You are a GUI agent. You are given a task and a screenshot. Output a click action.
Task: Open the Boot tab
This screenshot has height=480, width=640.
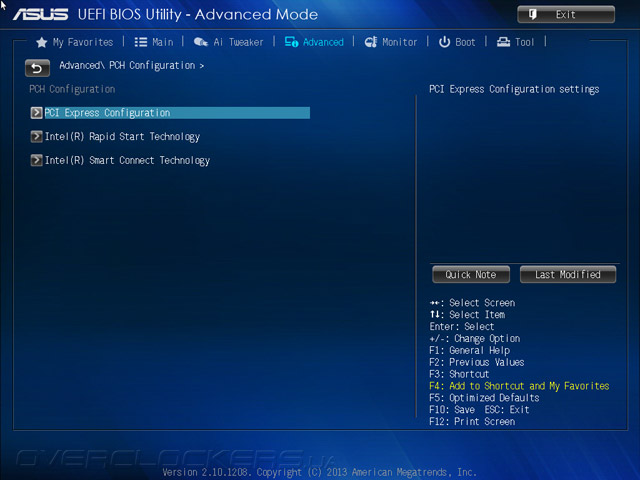(457, 42)
